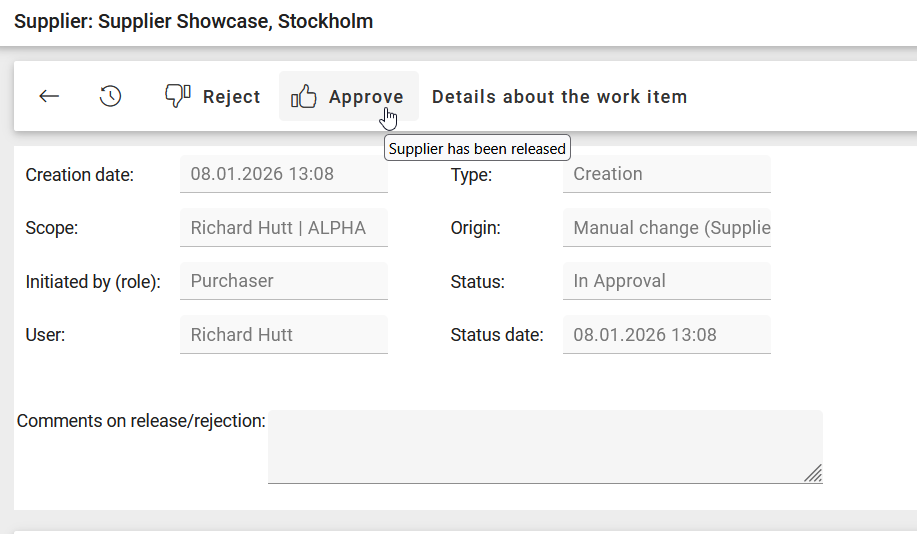Open the history clock icon
This screenshot has height=534, width=917.
(x=110, y=96)
